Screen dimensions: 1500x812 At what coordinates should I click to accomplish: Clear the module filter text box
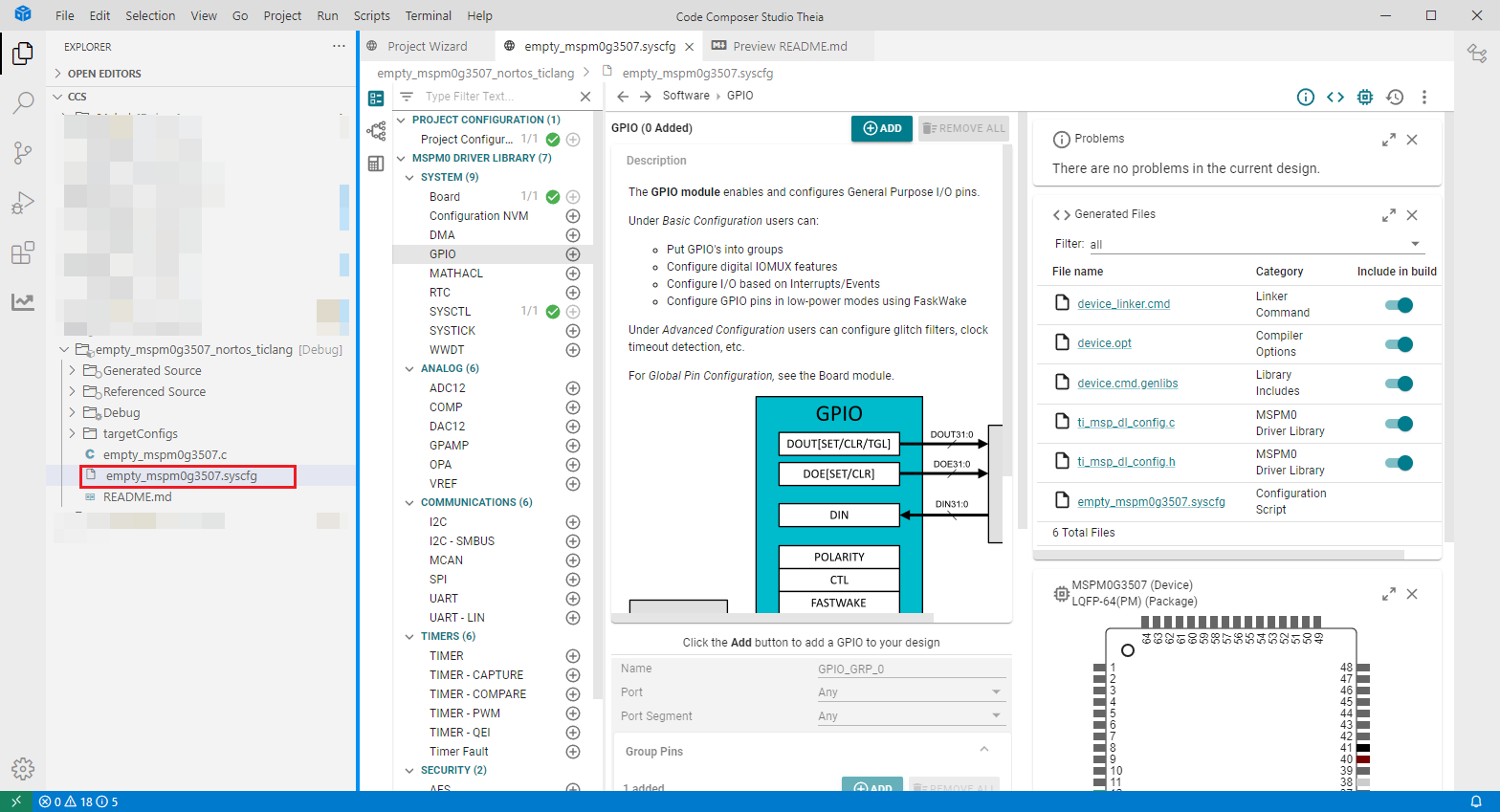[585, 97]
